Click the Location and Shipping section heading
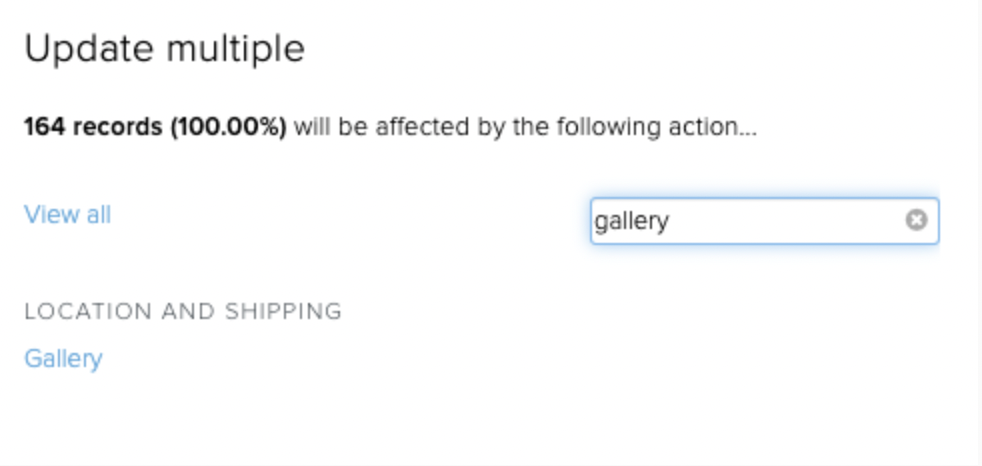The width and height of the screenshot is (982, 466). (x=183, y=311)
